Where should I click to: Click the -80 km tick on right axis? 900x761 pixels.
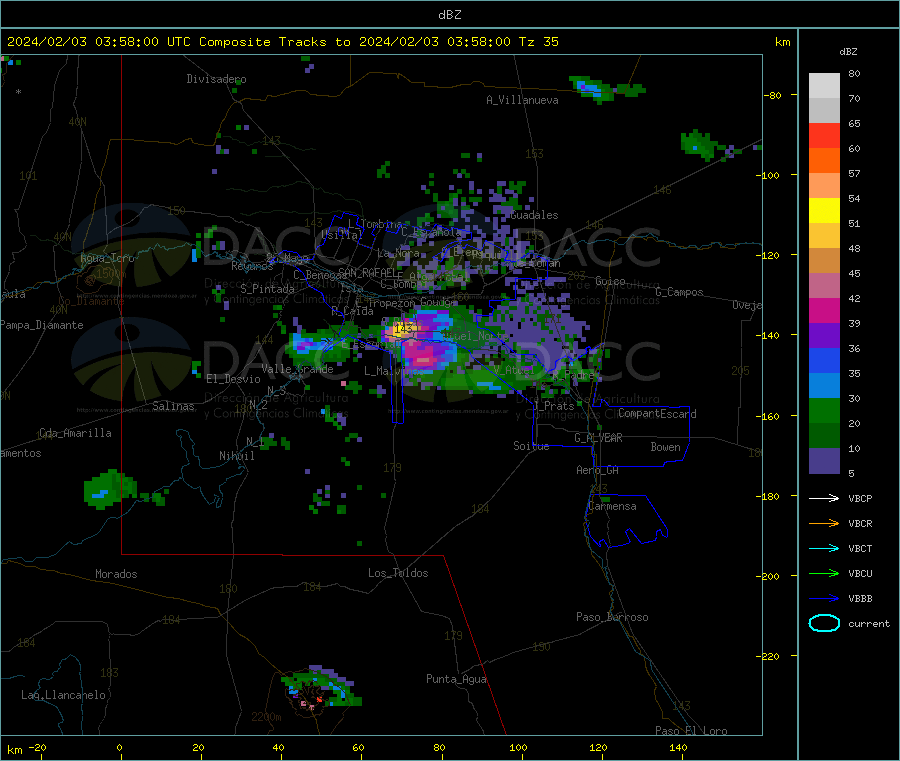[773, 95]
